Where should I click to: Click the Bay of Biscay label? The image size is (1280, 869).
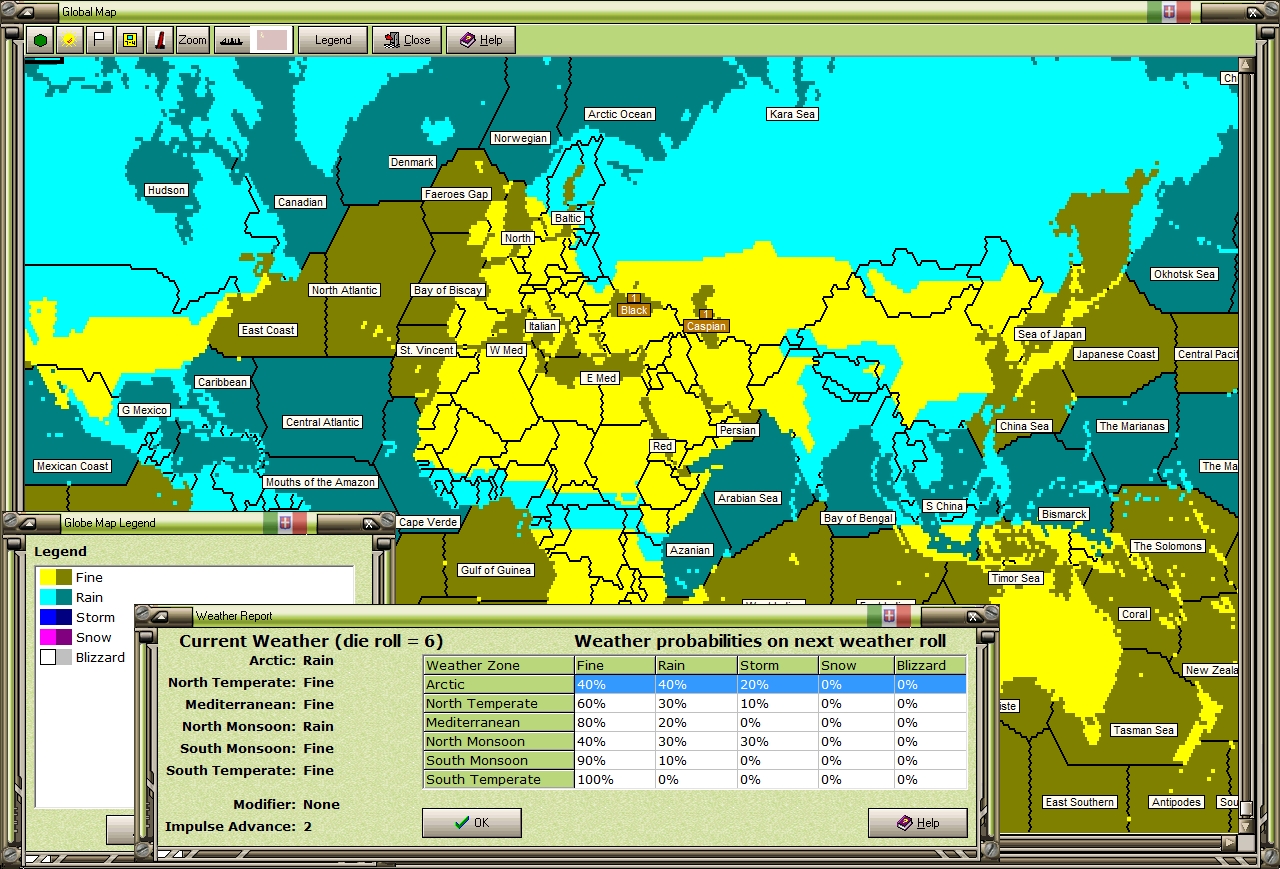tap(448, 290)
